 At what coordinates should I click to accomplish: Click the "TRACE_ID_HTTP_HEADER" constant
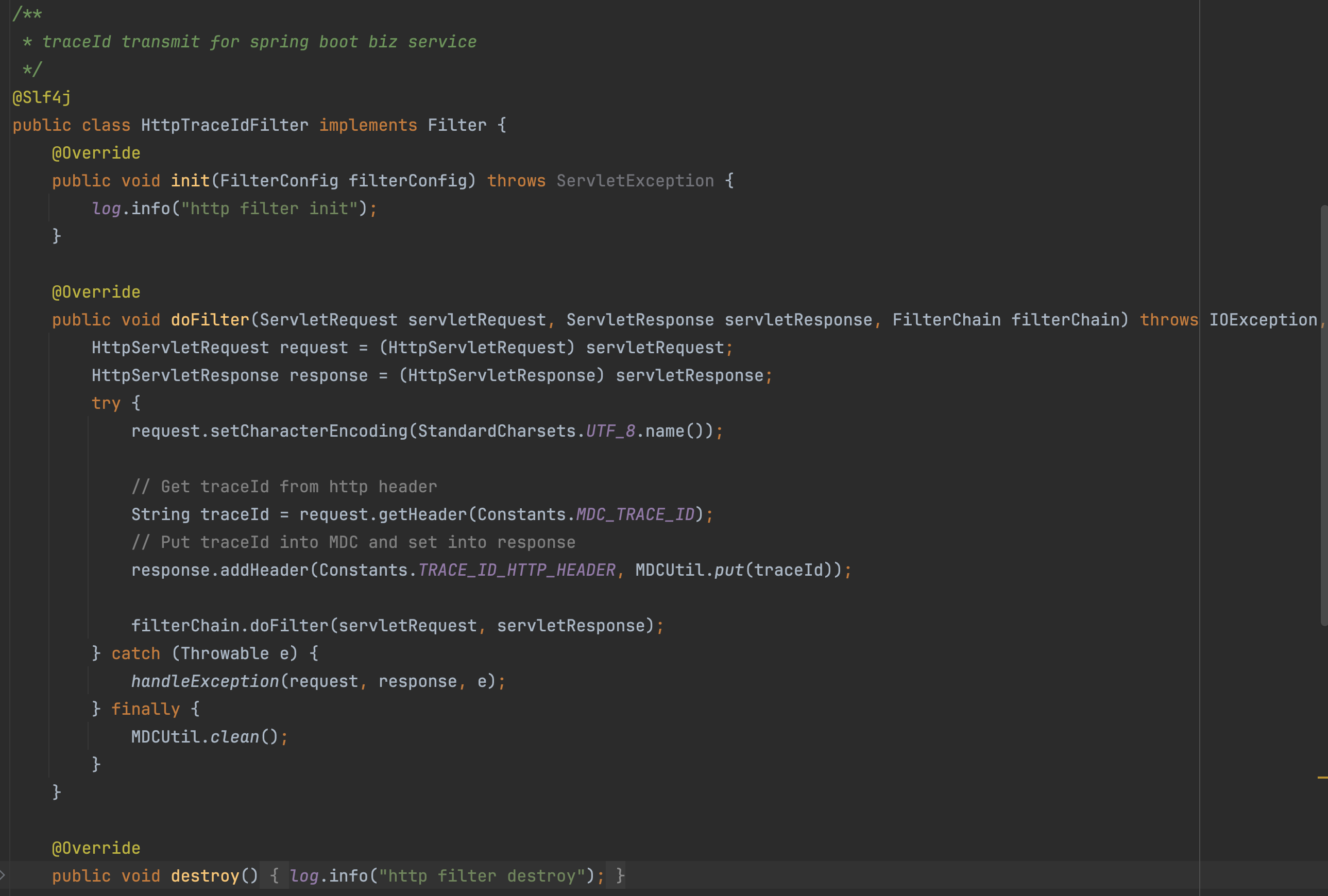click(x=517, y=570)
